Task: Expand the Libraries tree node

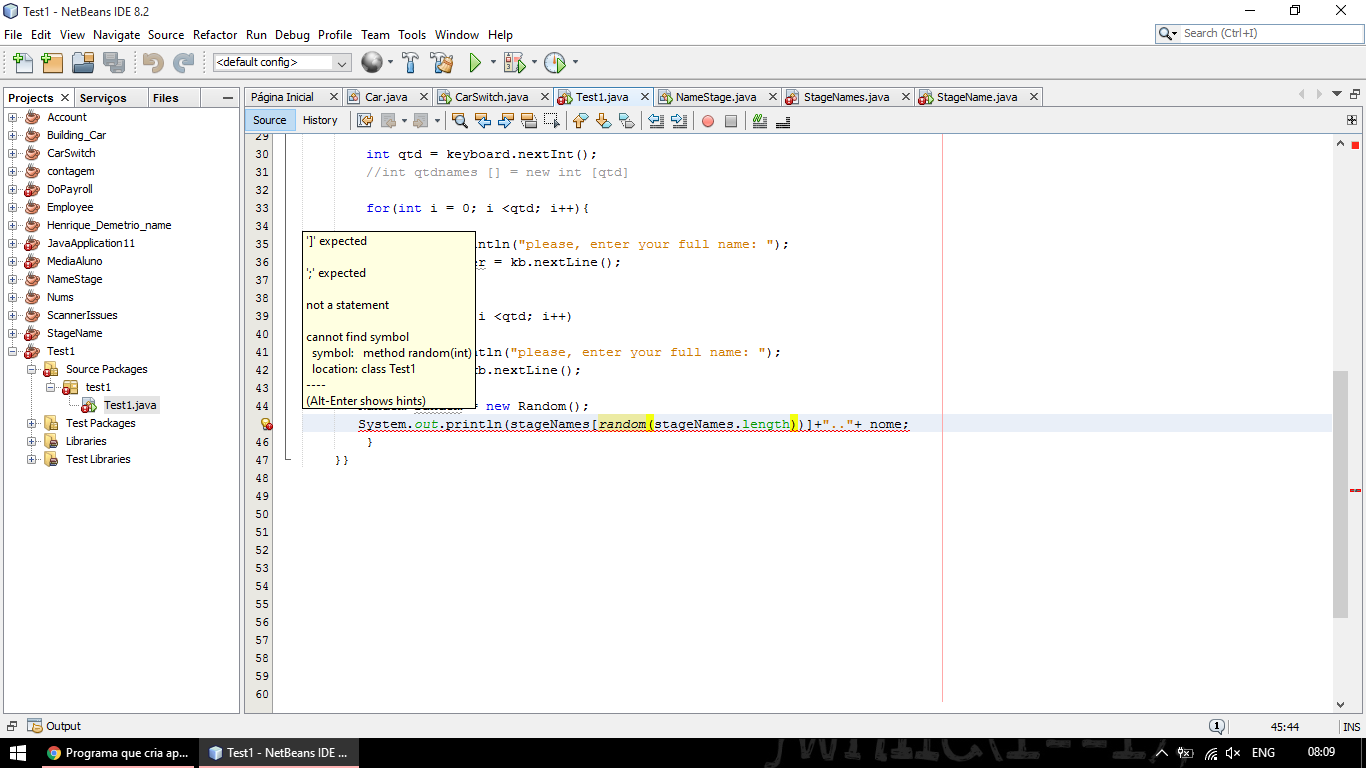Action: (33, 441)
